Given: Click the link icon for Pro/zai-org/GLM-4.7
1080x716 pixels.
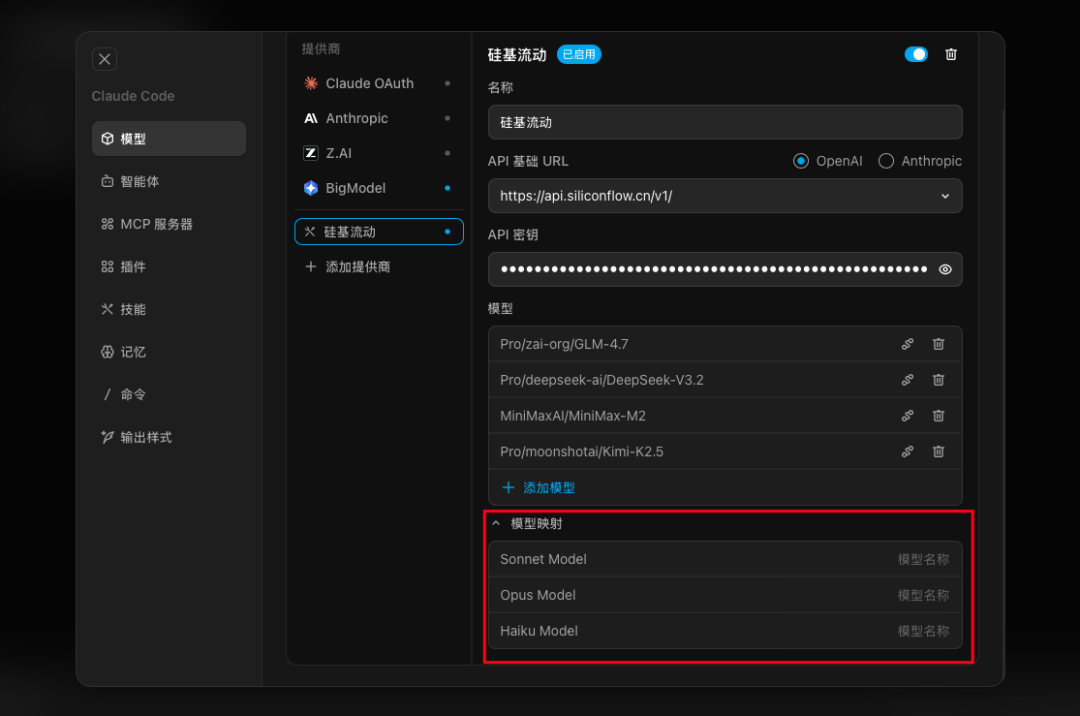Looking at the screenshot, I should pos(907,344).
